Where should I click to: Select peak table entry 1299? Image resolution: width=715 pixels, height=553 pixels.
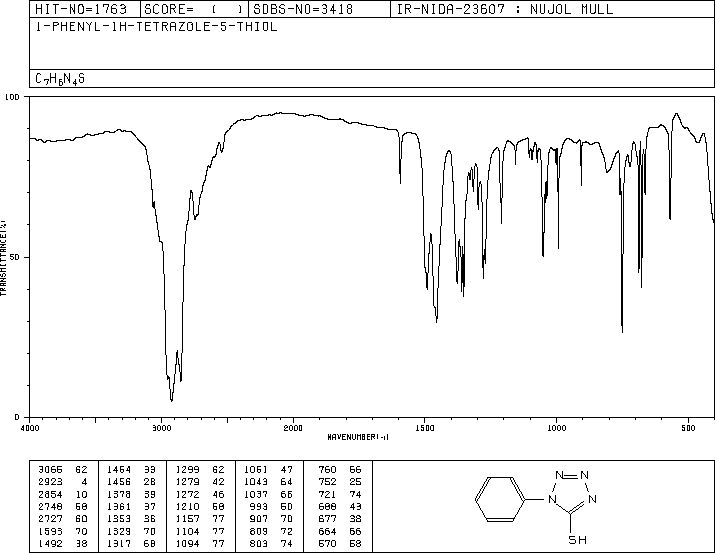click(x=187, y=469)
